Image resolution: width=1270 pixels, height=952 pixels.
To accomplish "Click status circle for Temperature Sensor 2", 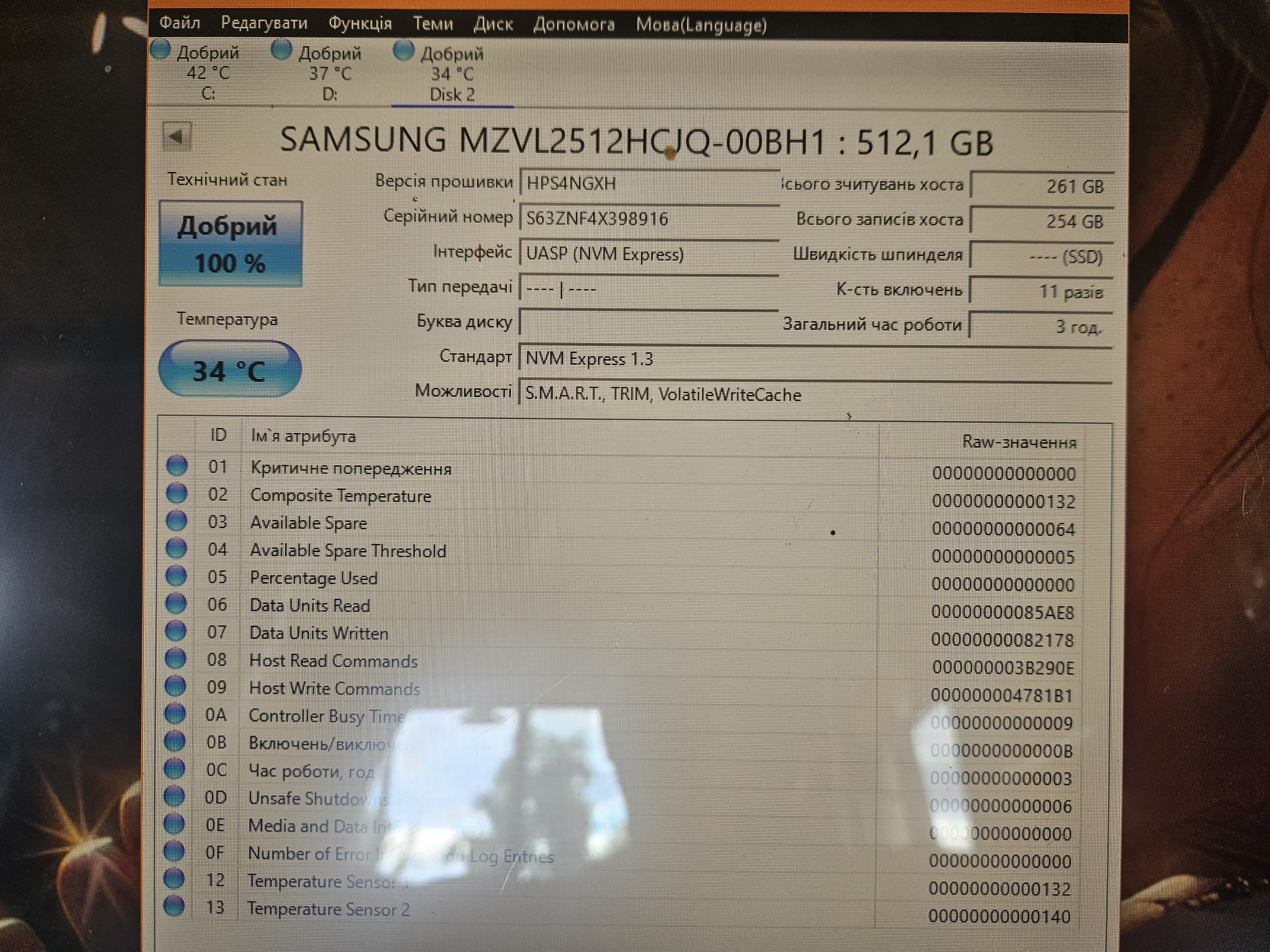I will click(x=173, y=906).
